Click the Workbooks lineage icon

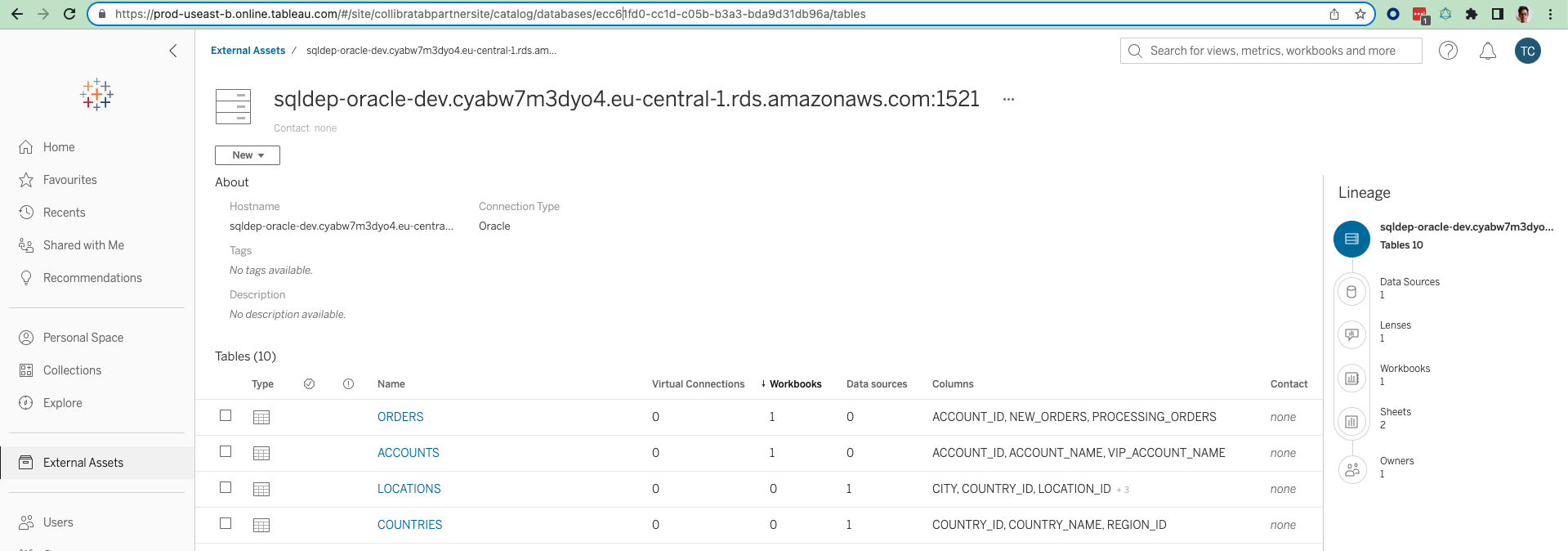click(1351, 378)
